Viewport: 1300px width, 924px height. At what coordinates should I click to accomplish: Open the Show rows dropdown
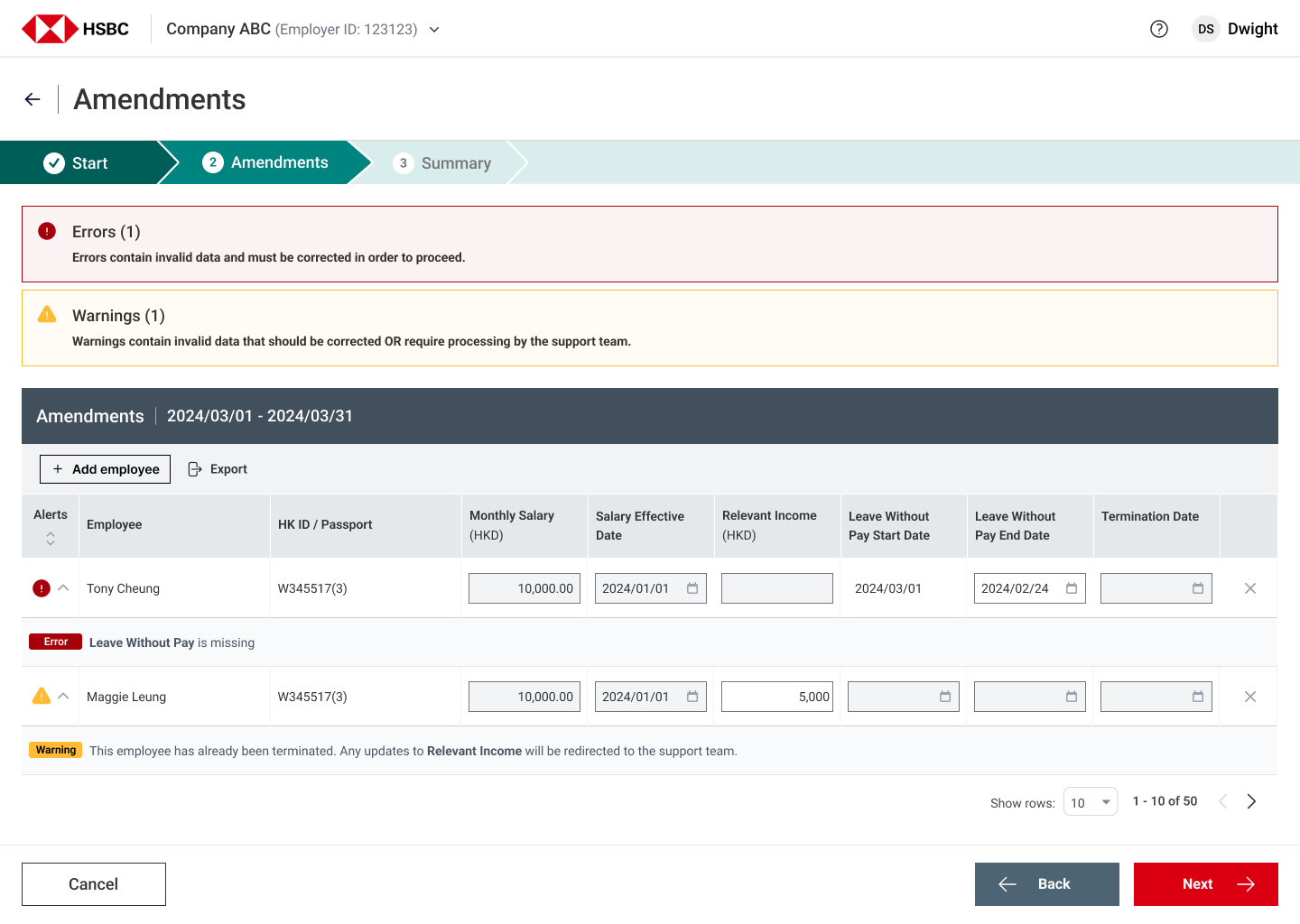1091,801
